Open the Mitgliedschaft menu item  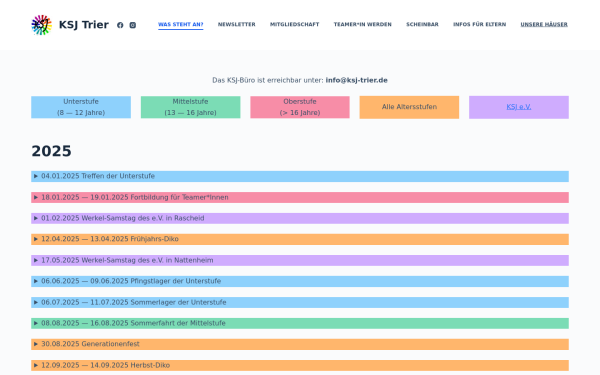(x=294, y=24)
